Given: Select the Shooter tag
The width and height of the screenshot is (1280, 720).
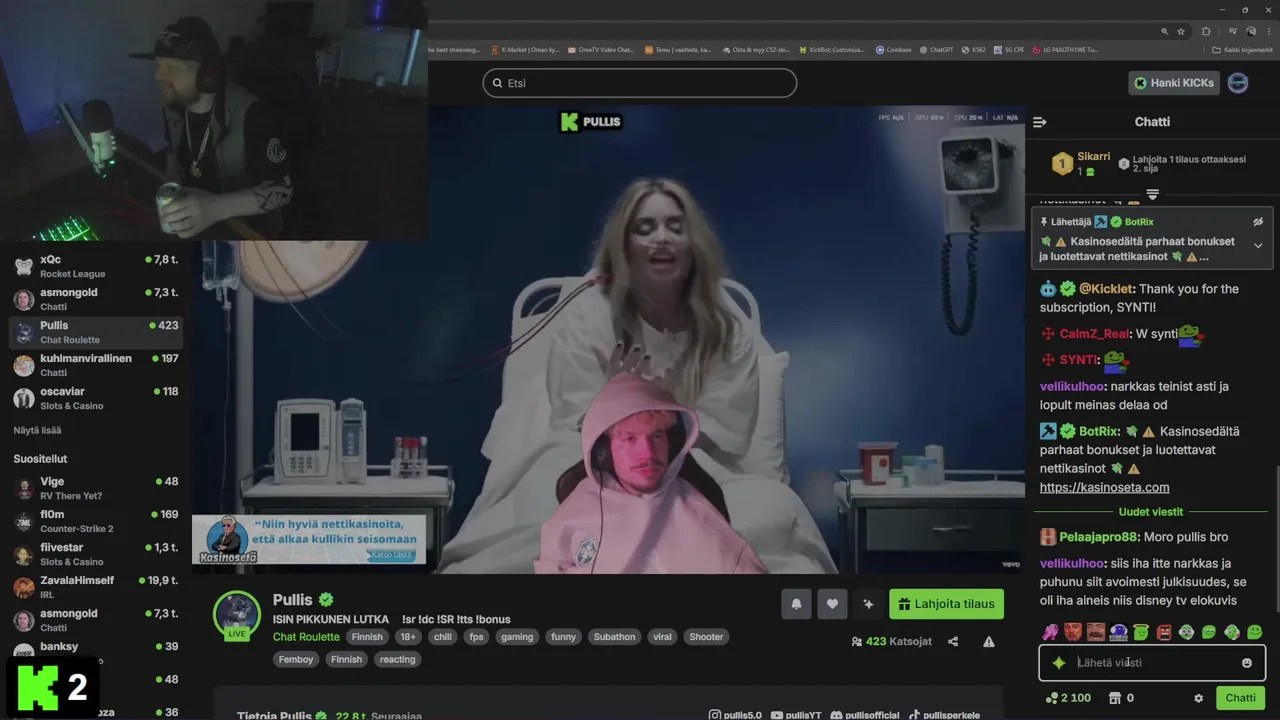Looking at the screenshot, I should (x=706, y=637).
